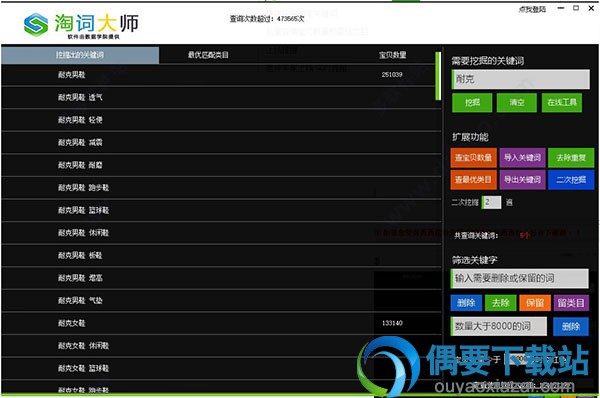This screenshot has height=398, width=600.
Task: Select the 耐克女鞋 篮球鞋 row
Action: [x=221, y=369]
